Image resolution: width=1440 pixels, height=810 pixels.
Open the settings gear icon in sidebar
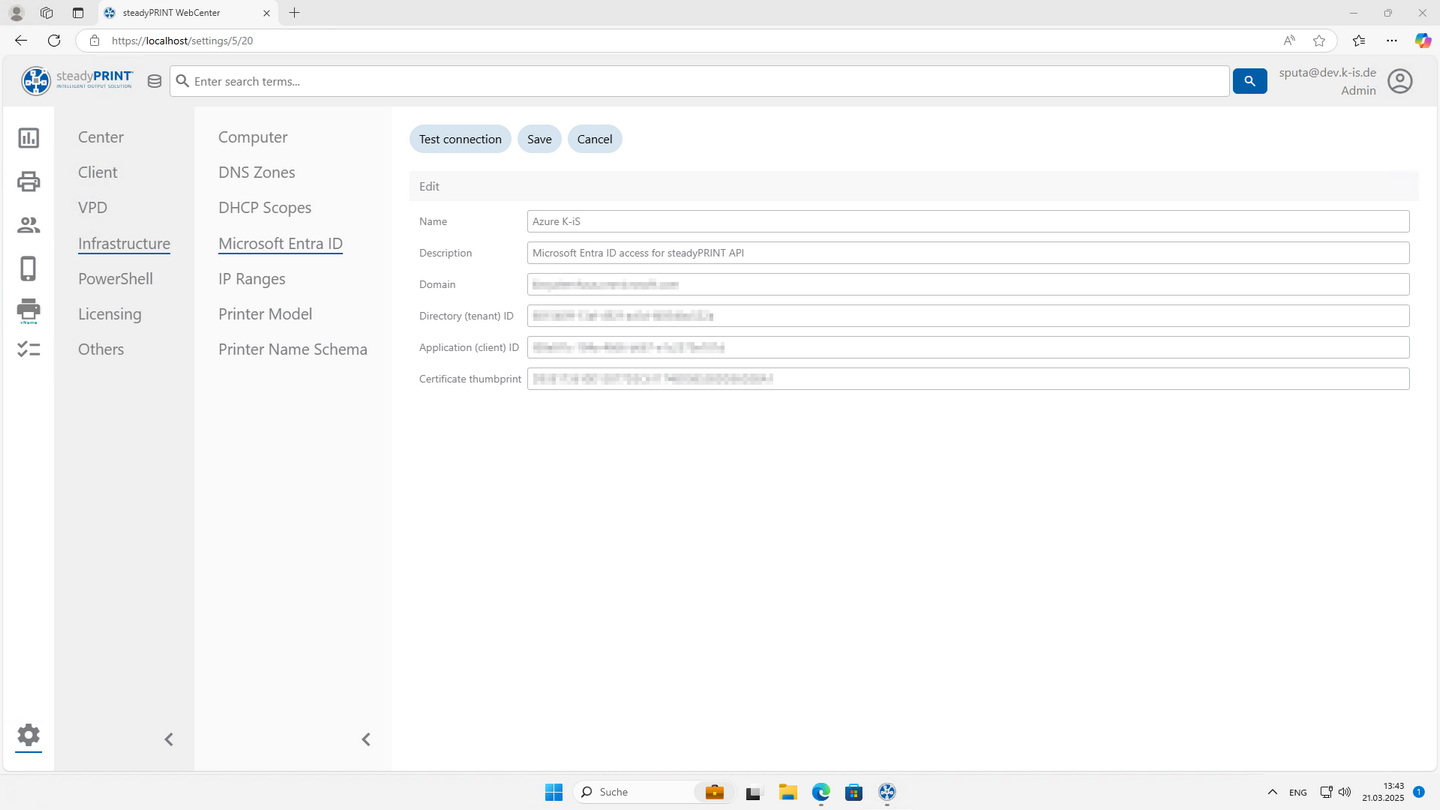tap(28, 735)
